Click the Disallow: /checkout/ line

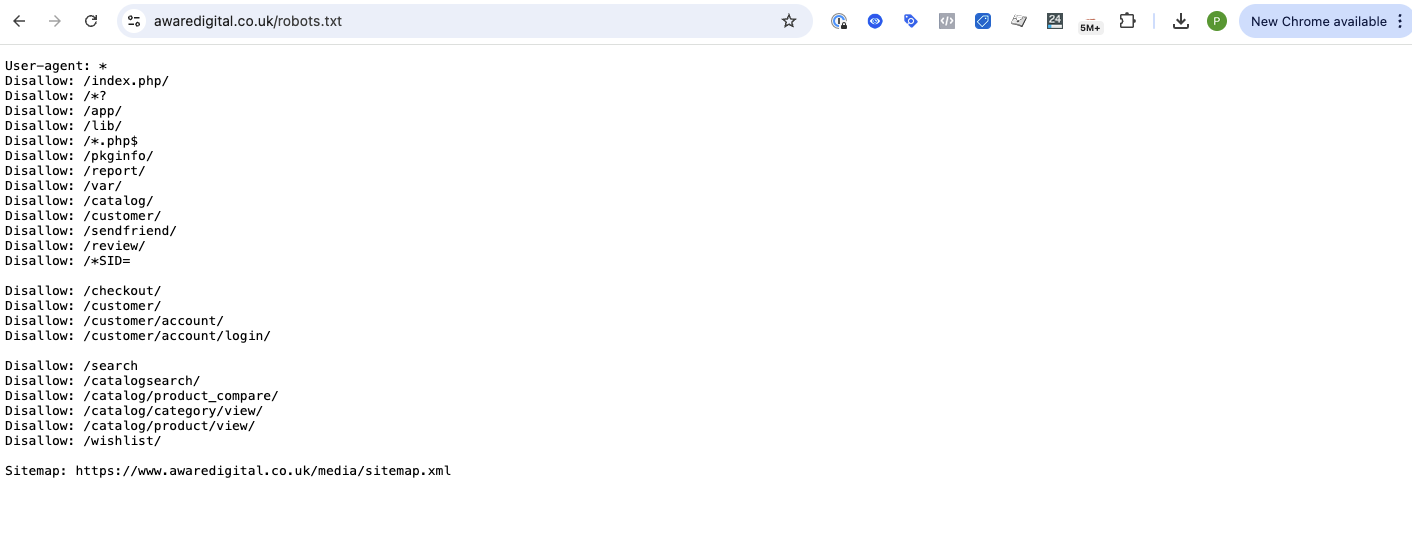coord(83,291)
